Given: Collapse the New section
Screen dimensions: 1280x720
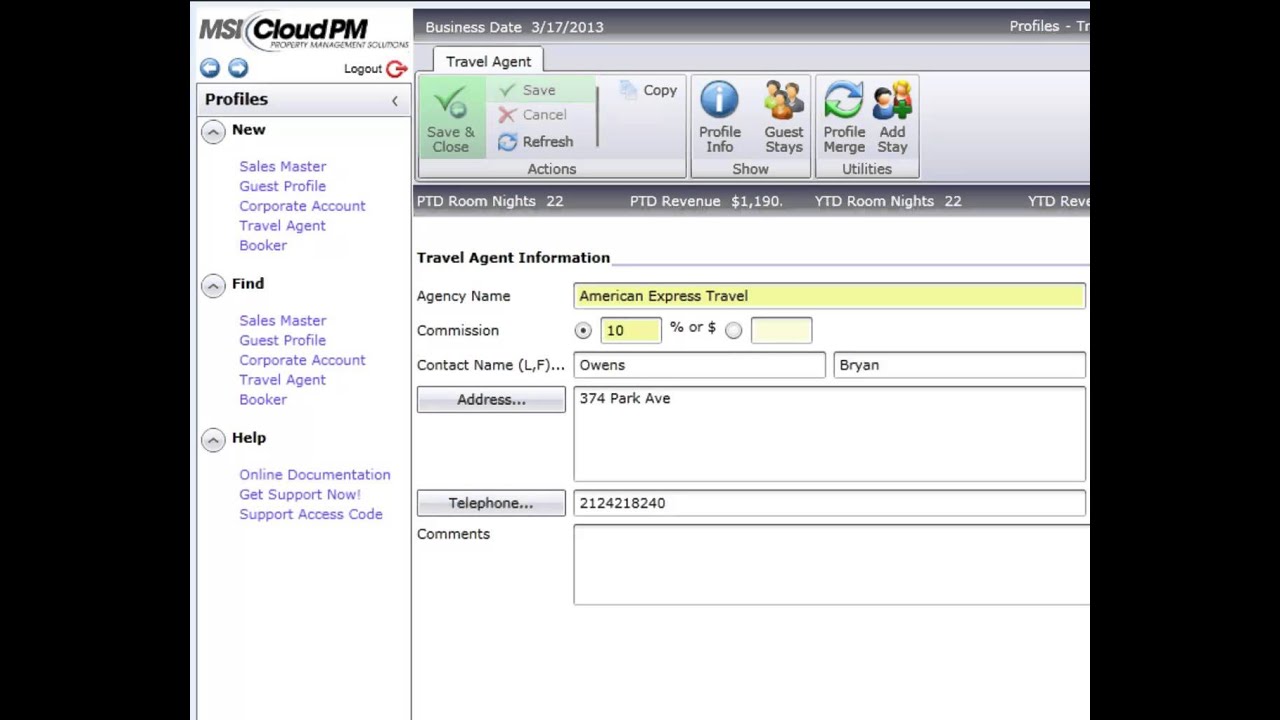Looking at the screenshot, I should click(x=213, y=131).
